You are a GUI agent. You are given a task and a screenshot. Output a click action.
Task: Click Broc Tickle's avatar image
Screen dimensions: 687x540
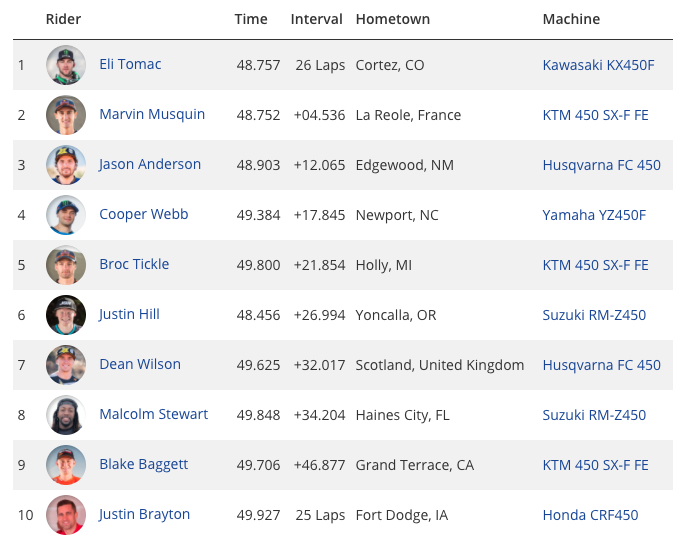(x=66, y=265)
